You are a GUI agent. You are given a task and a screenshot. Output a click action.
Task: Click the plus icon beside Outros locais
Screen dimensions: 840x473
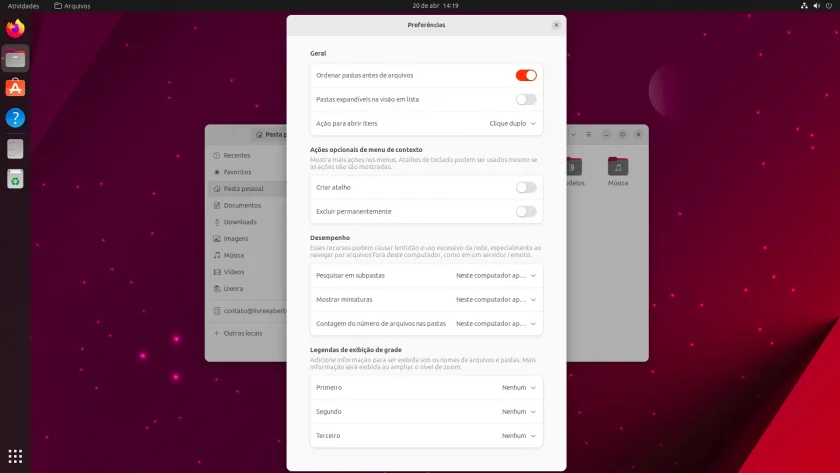(x=216, y=333)
